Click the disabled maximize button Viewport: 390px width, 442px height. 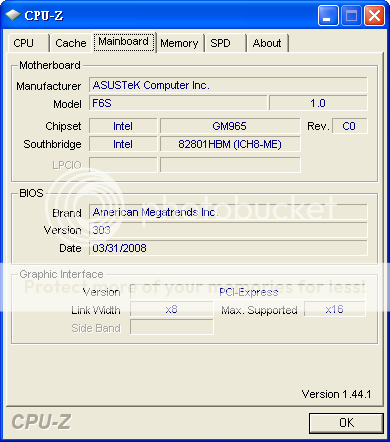pyautogui.click(x=351, y=16)
